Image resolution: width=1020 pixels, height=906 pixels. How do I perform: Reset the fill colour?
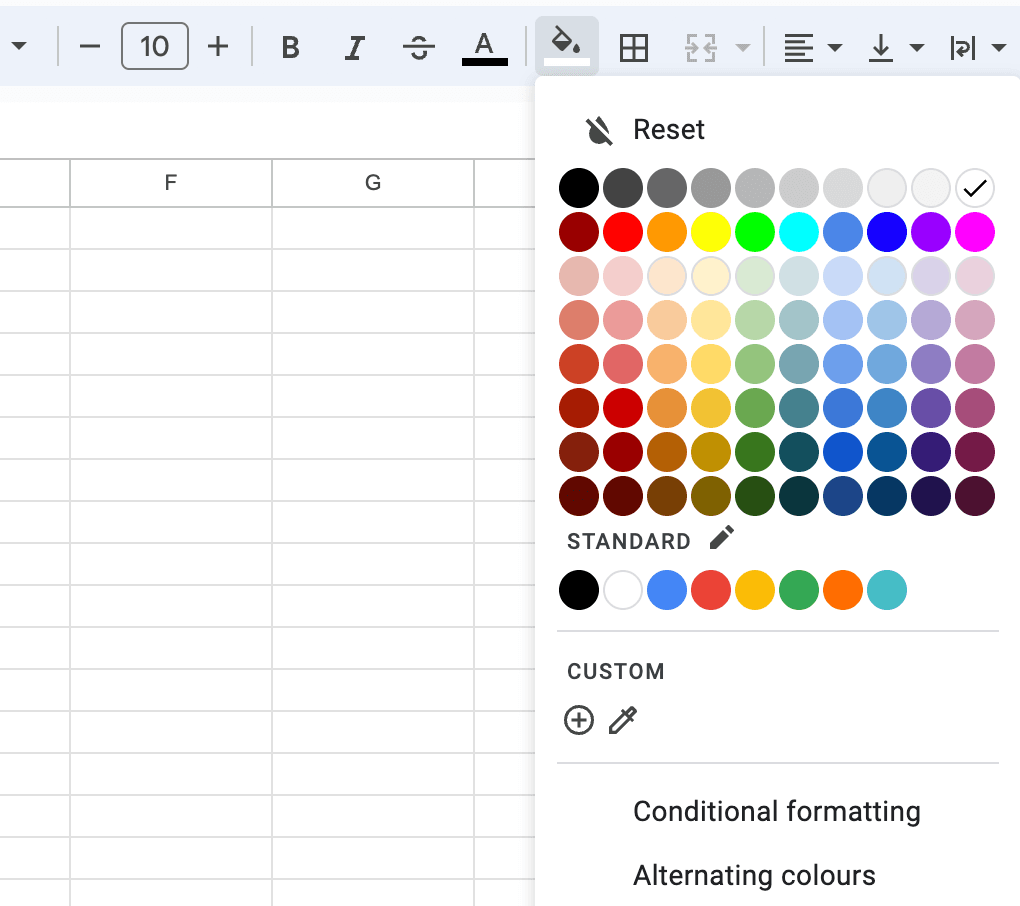click(645, 130)
